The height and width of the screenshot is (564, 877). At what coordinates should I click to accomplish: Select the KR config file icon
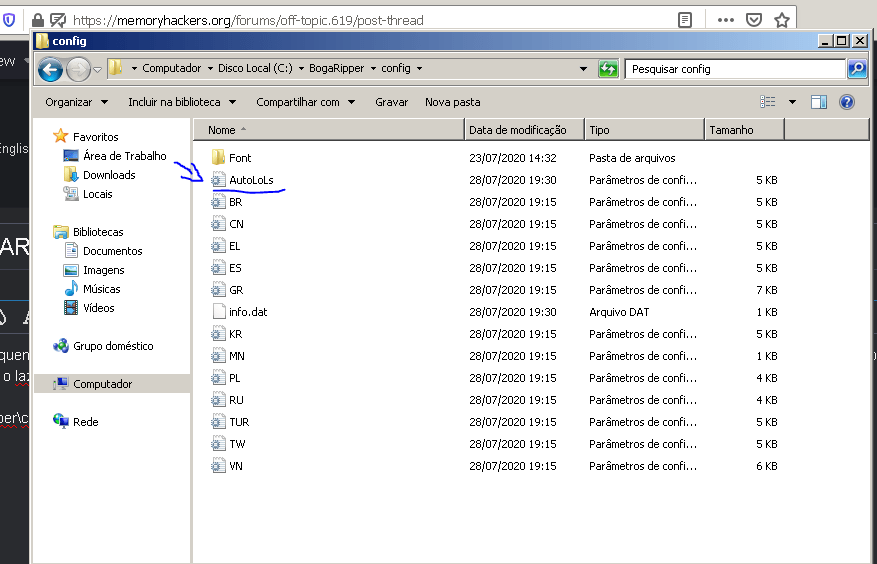[x=218, y=333]
